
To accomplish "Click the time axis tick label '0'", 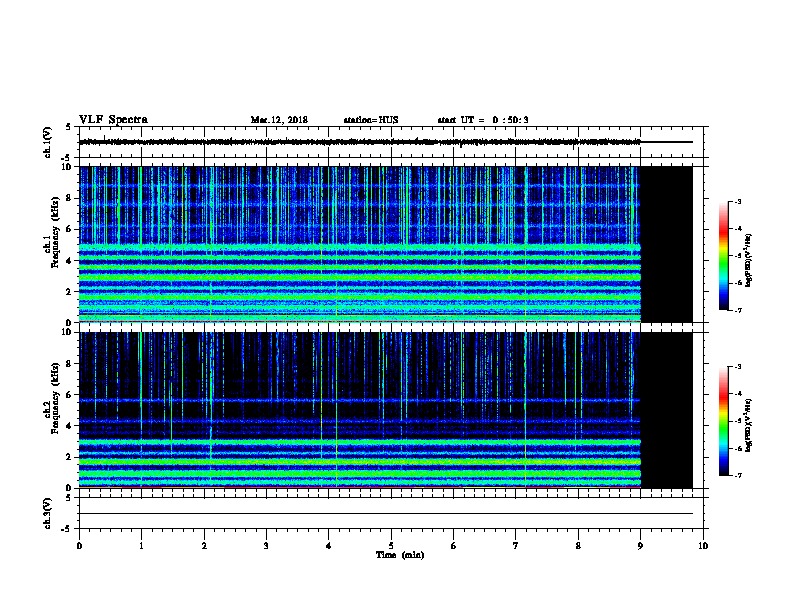I will pos(79,546).
